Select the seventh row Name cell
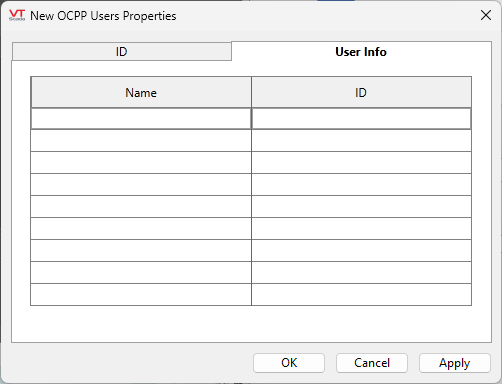 [141, 251]
